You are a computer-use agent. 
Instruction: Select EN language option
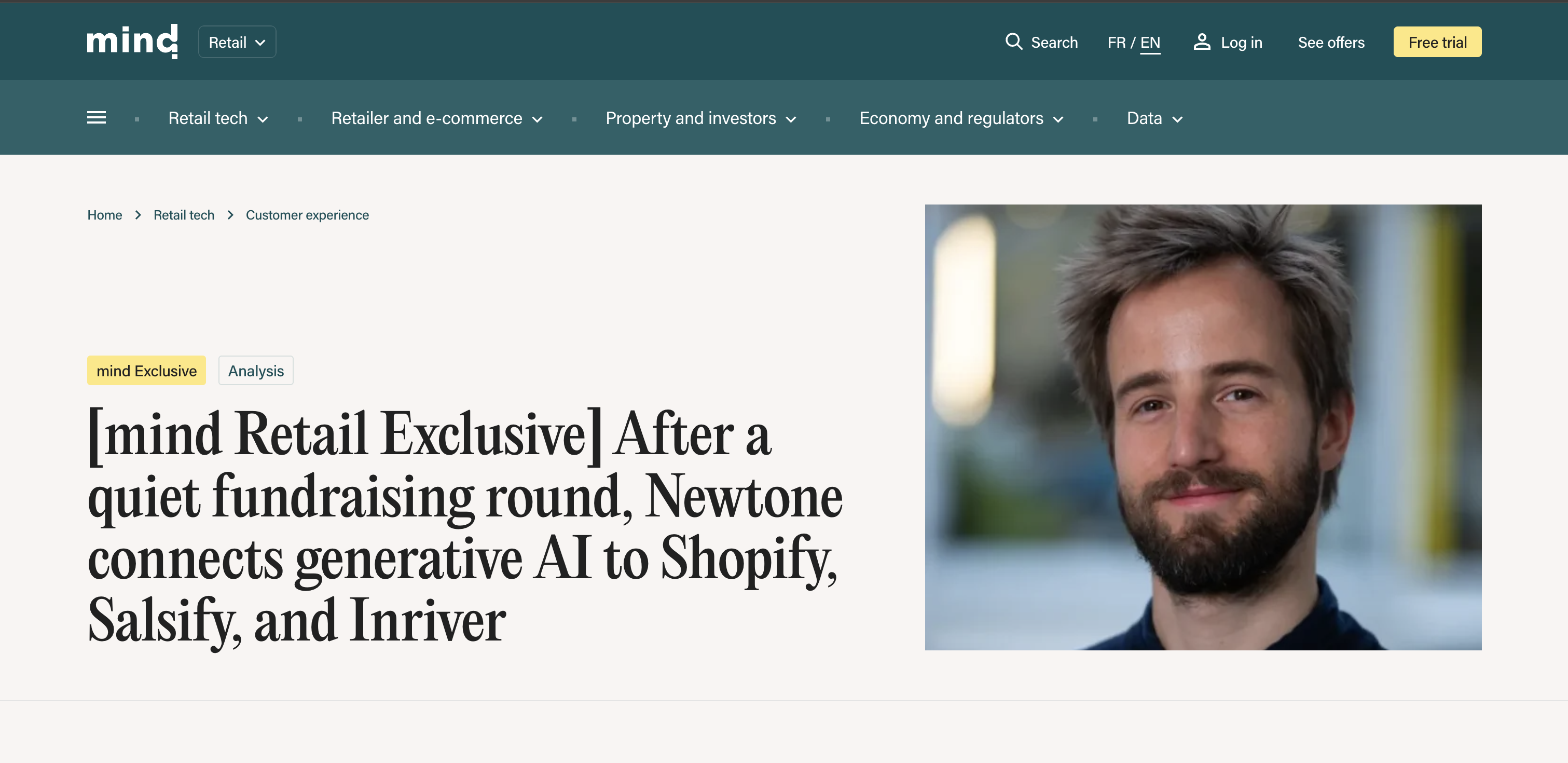[1150, 42]
